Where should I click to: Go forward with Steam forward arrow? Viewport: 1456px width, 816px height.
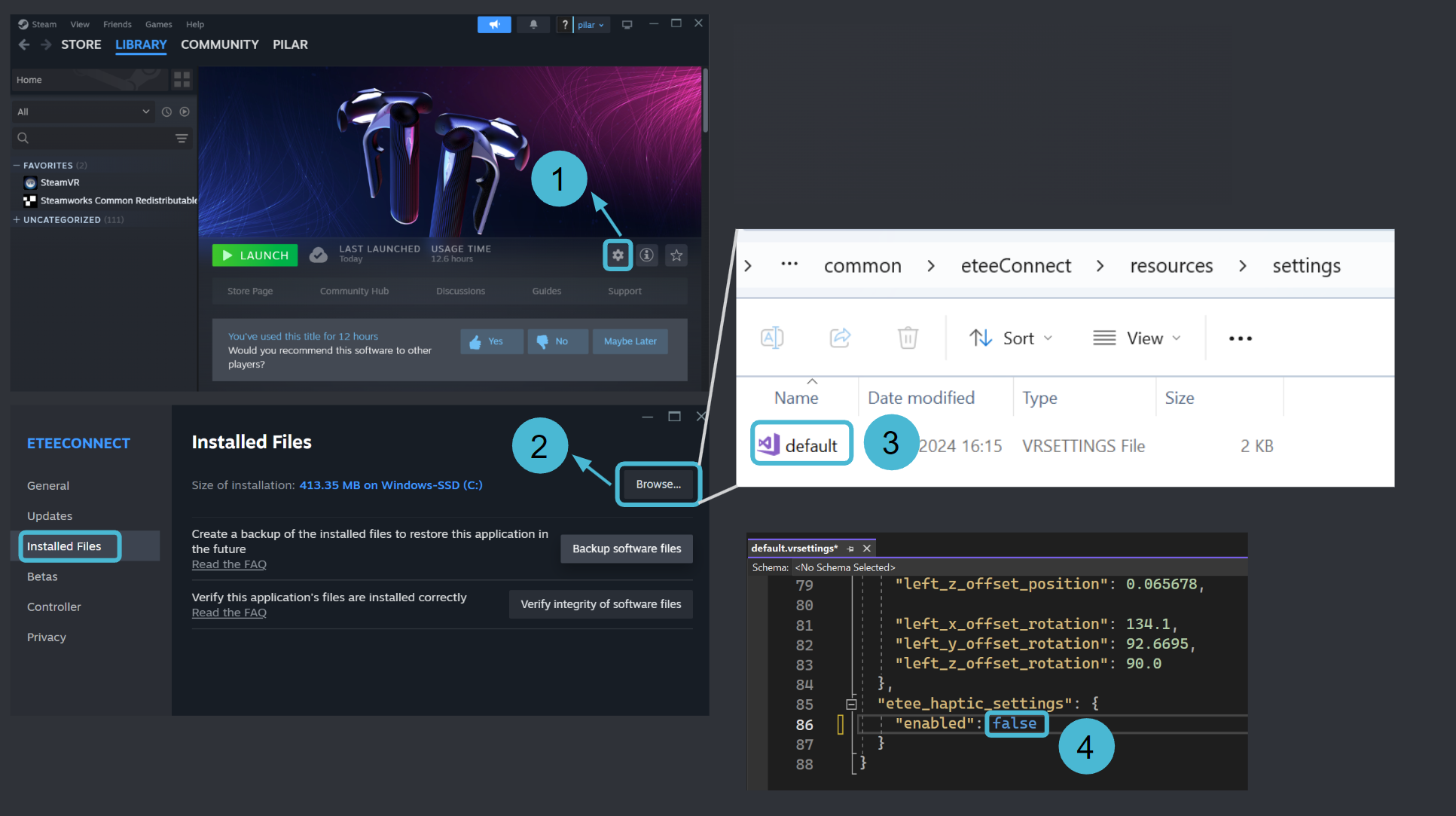[x=46, y=44]
